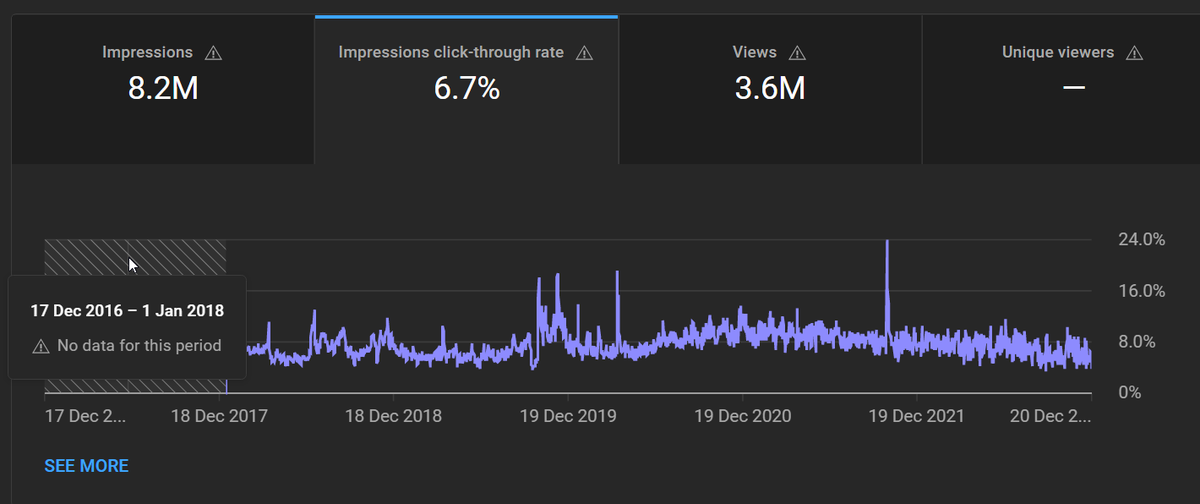Click the SEE MORE link
Image resolution: width=1200 pixels, height=504 pixels.
[x=86, y=466]
